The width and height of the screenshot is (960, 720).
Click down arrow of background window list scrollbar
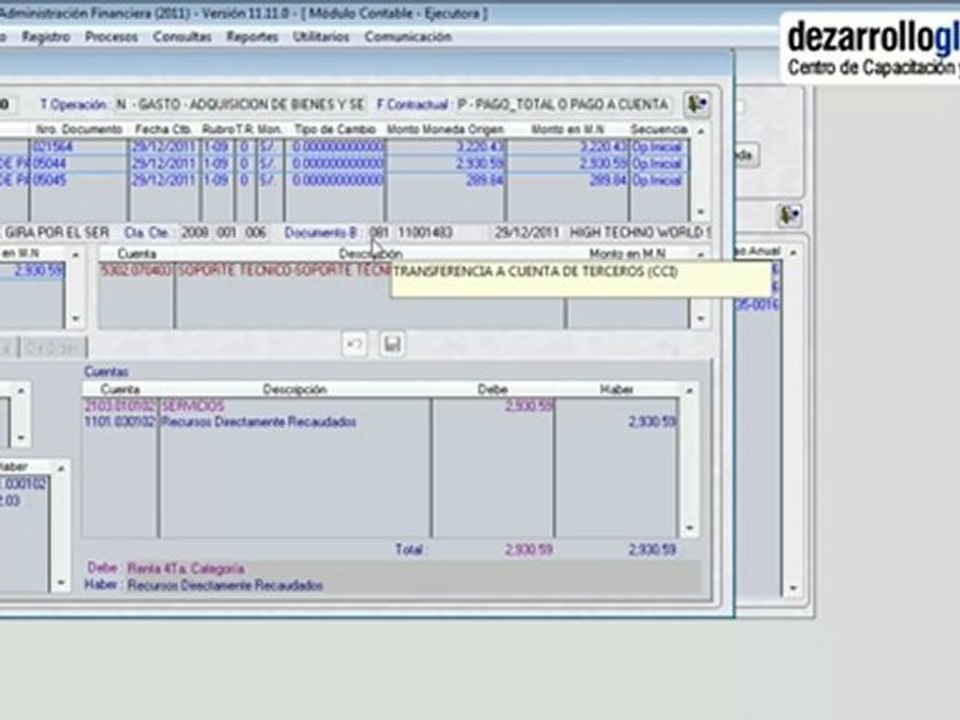(x=793, y=588)
